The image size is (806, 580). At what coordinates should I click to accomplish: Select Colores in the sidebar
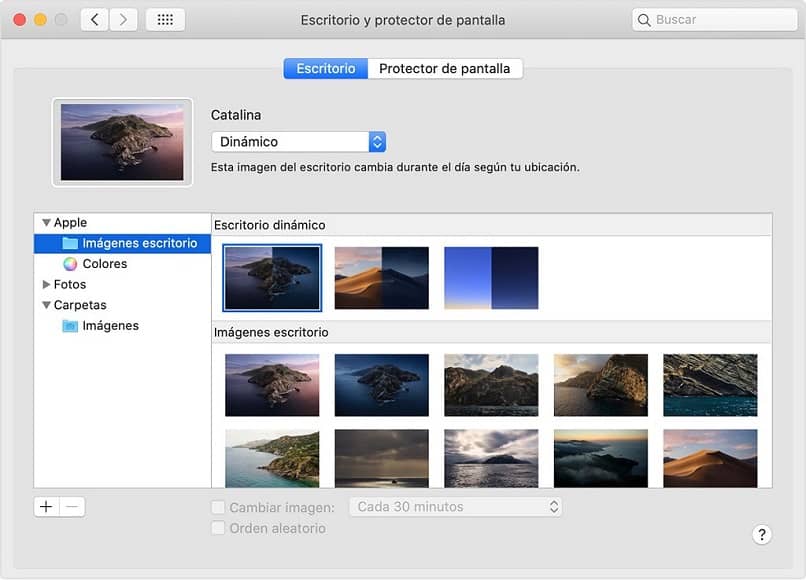104,264
